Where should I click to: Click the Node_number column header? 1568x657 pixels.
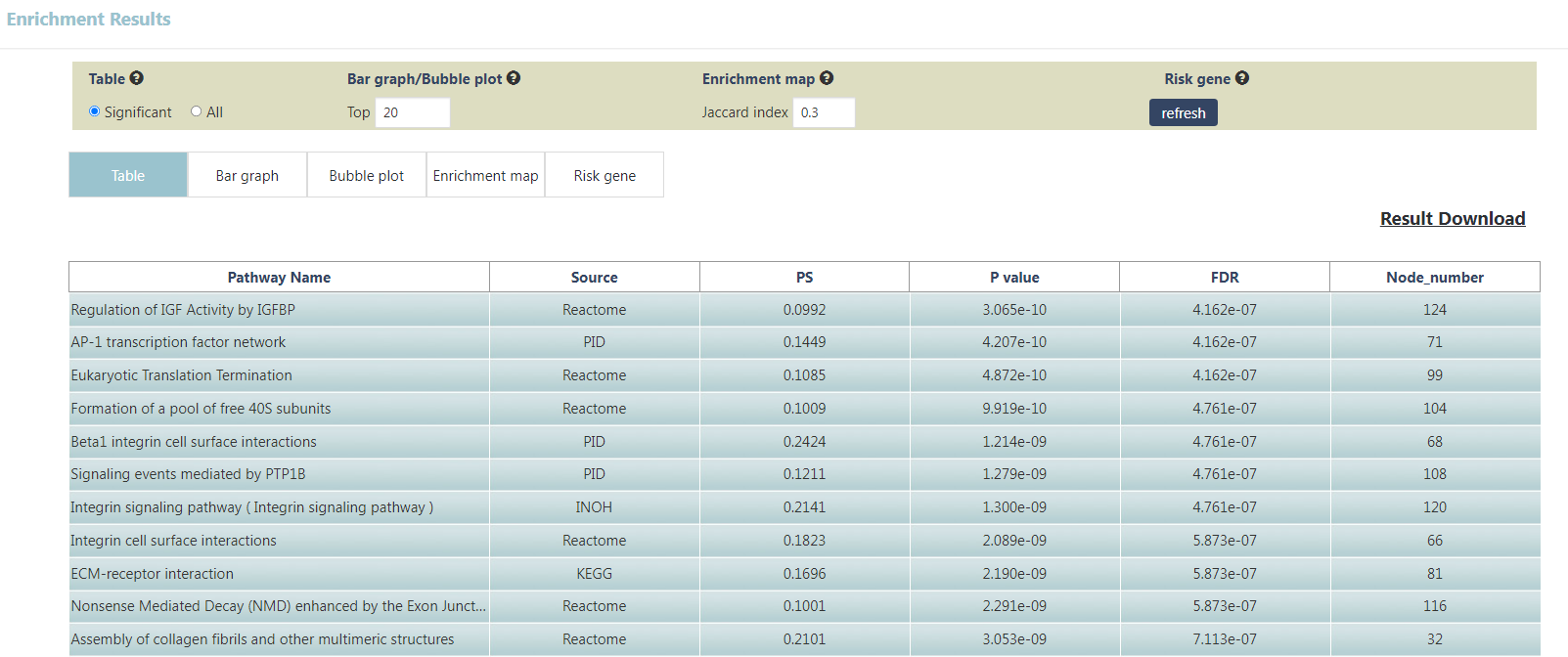tap(1435, 277)
